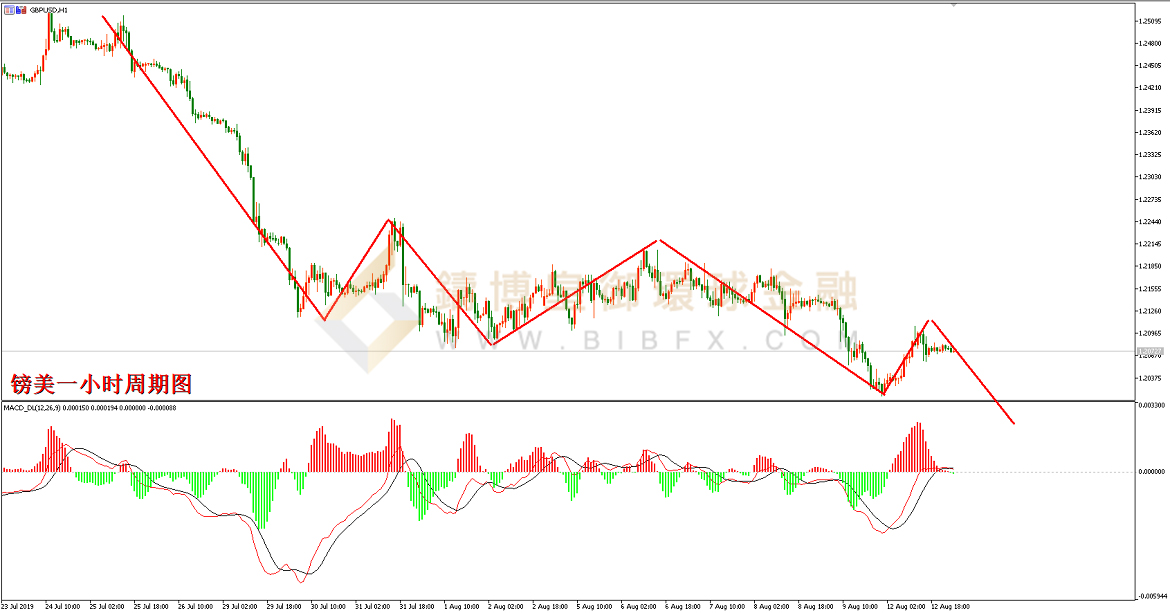1170x613 pixels.
Task: Click the 1.20375 price level on the axis
Action: click(1150, 378)
